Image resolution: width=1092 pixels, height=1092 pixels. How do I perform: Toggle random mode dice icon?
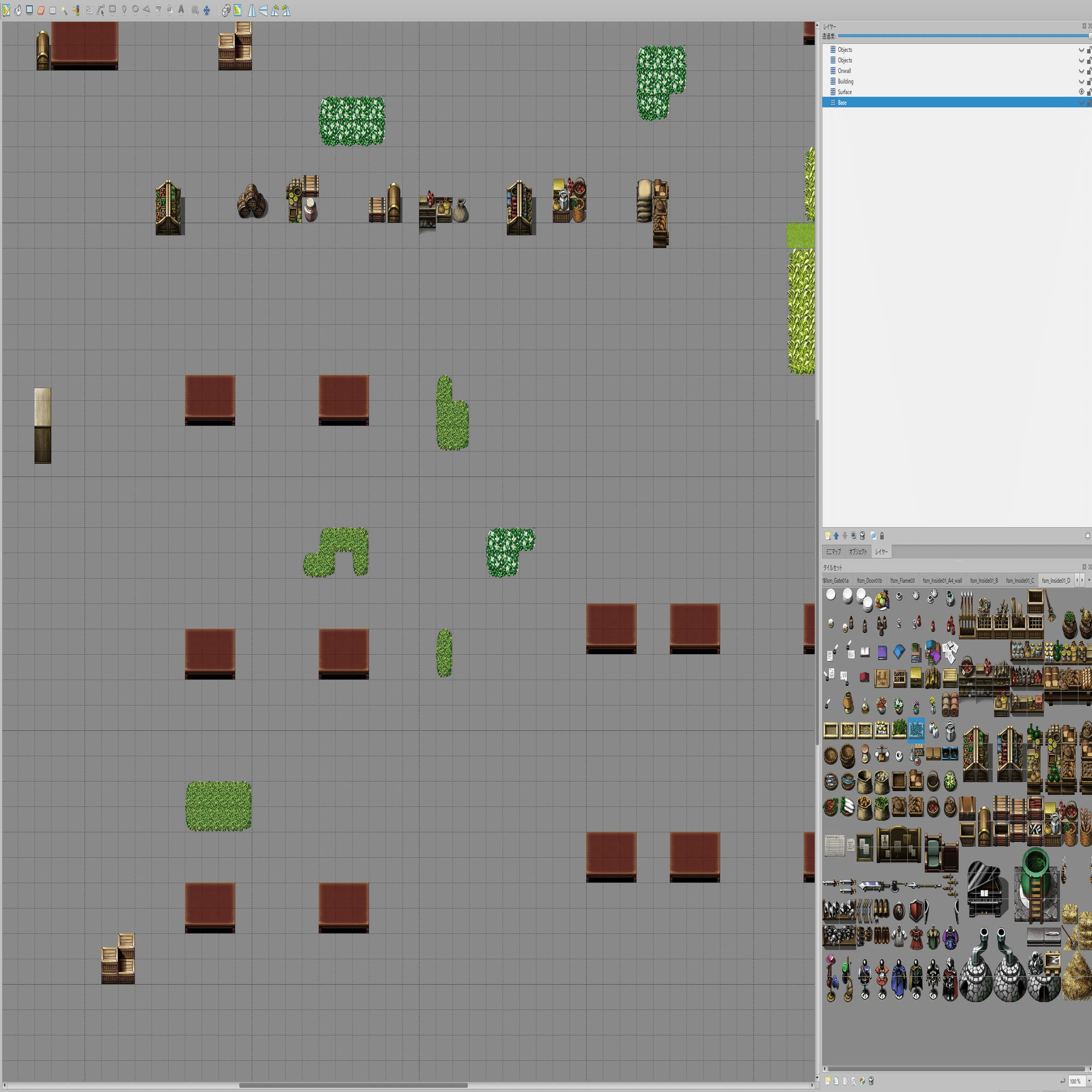[x=225, y=10]
